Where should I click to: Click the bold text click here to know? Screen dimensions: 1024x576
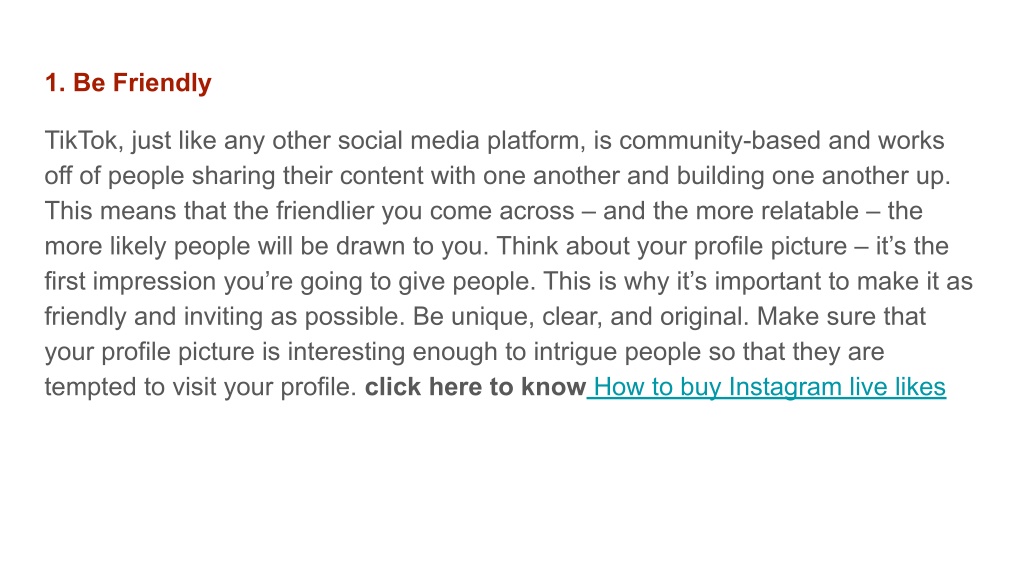point(475,387)
